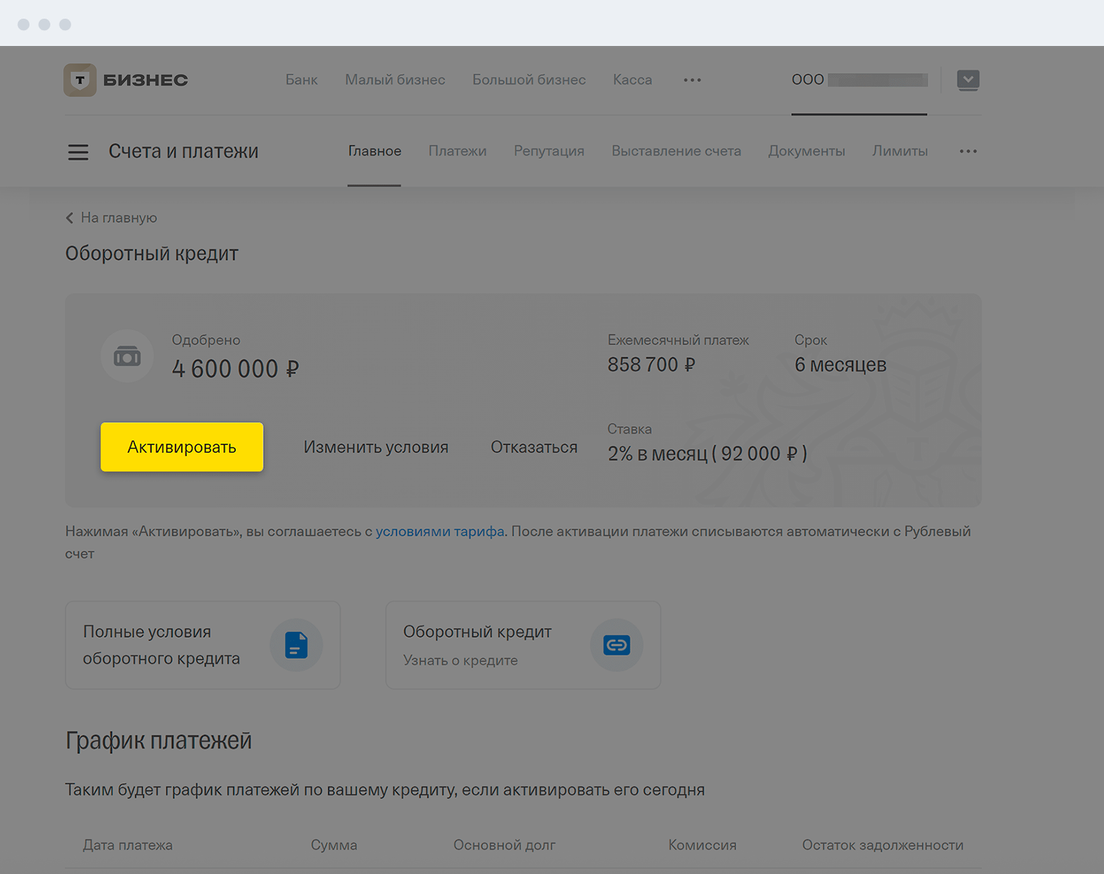Open the Лимиты tab
The width and height of the screenshot is (1104, 874).
click(899, 151)
